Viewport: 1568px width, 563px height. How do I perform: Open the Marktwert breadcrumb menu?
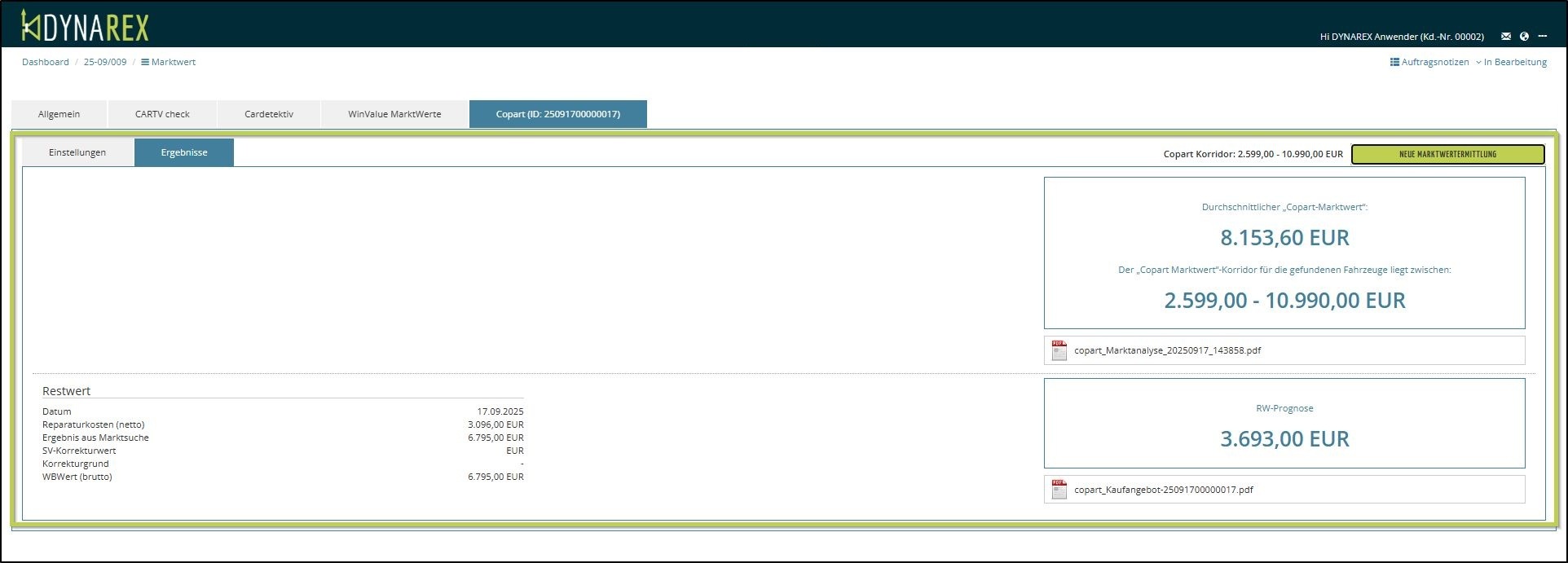pyautogui.click(x=169, y=62)
